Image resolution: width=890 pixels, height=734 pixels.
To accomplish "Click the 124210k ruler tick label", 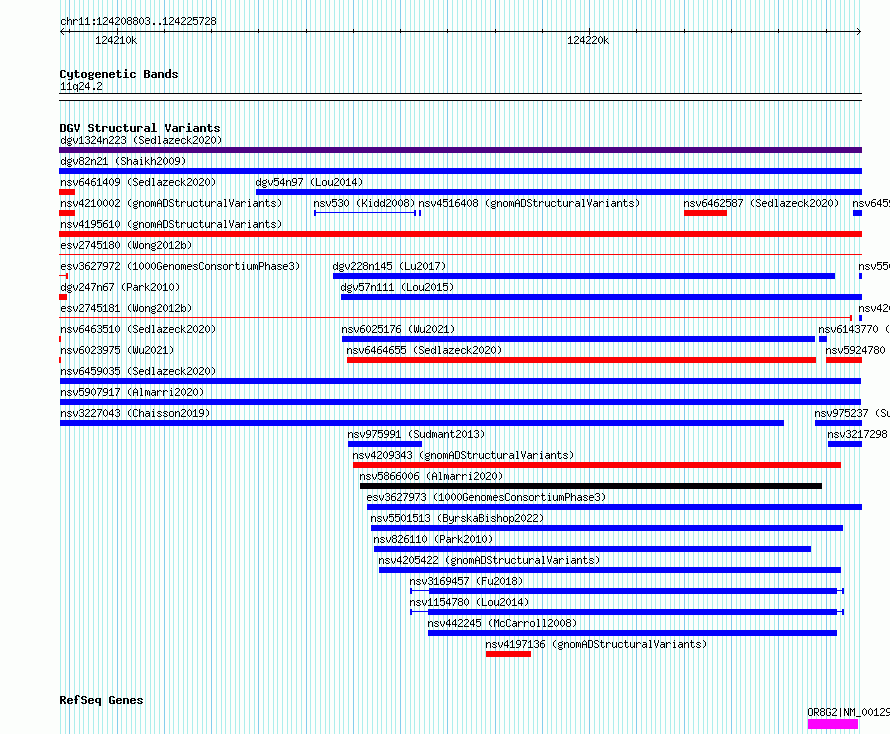I will point(116,40).
